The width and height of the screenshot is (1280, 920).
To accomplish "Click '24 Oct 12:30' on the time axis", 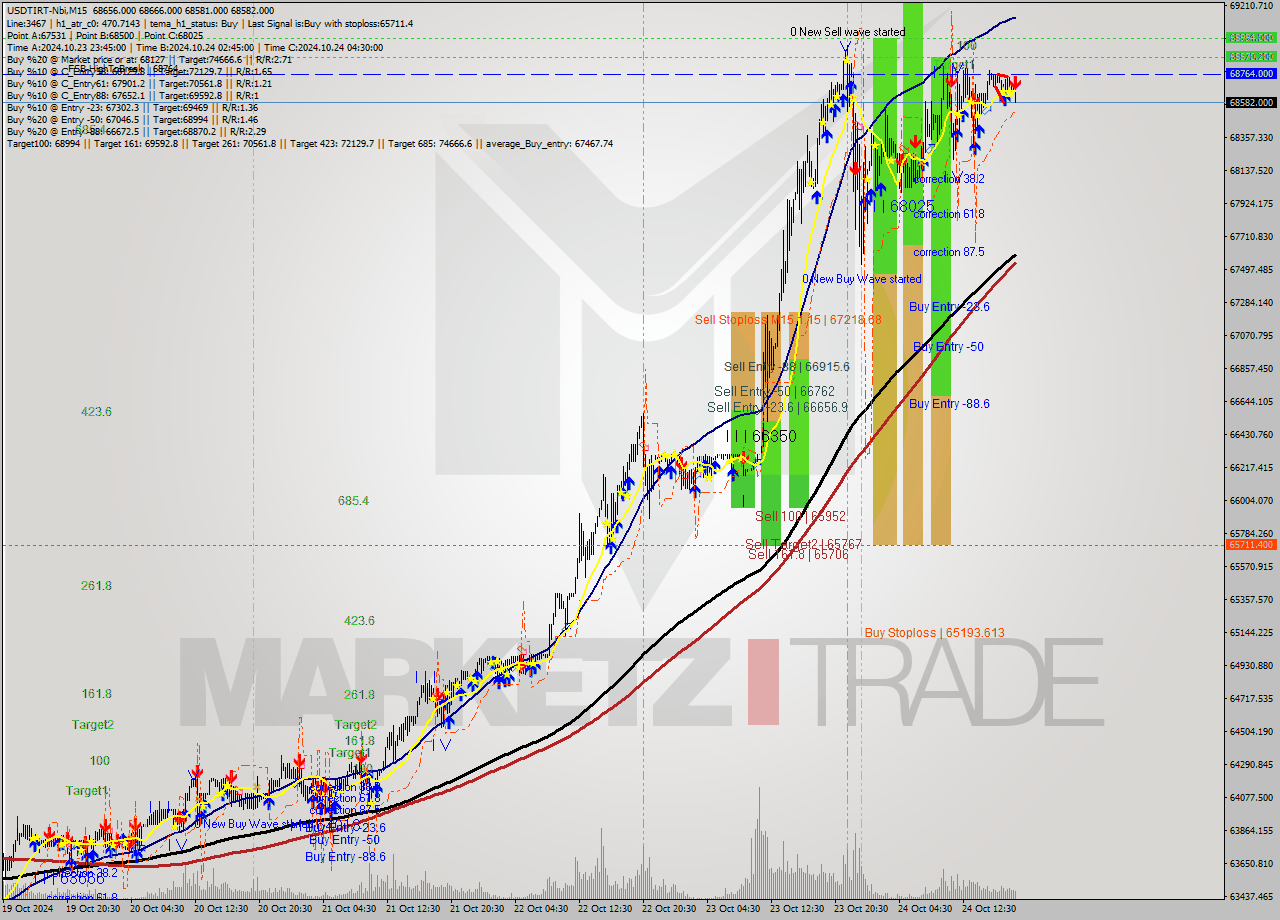I will click(x=989, y=909).
